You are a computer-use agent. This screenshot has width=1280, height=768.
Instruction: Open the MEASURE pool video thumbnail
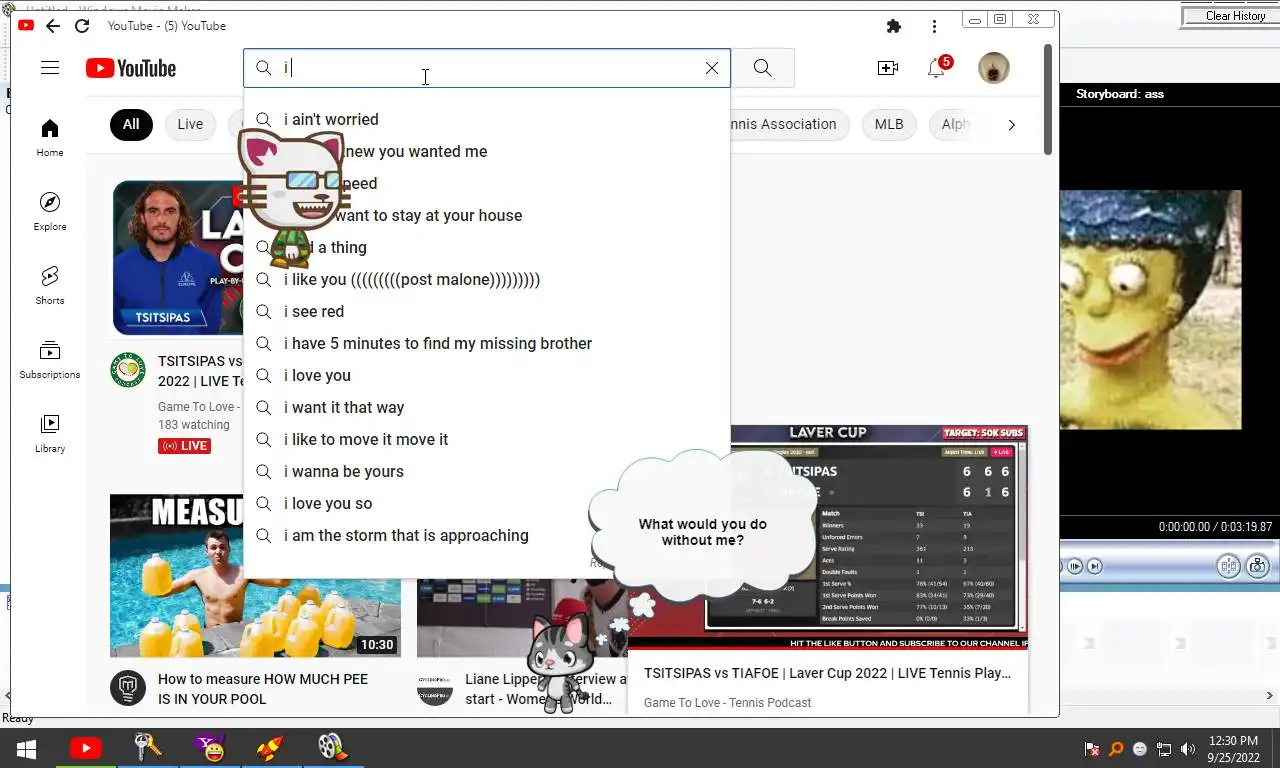coord(255,576)
